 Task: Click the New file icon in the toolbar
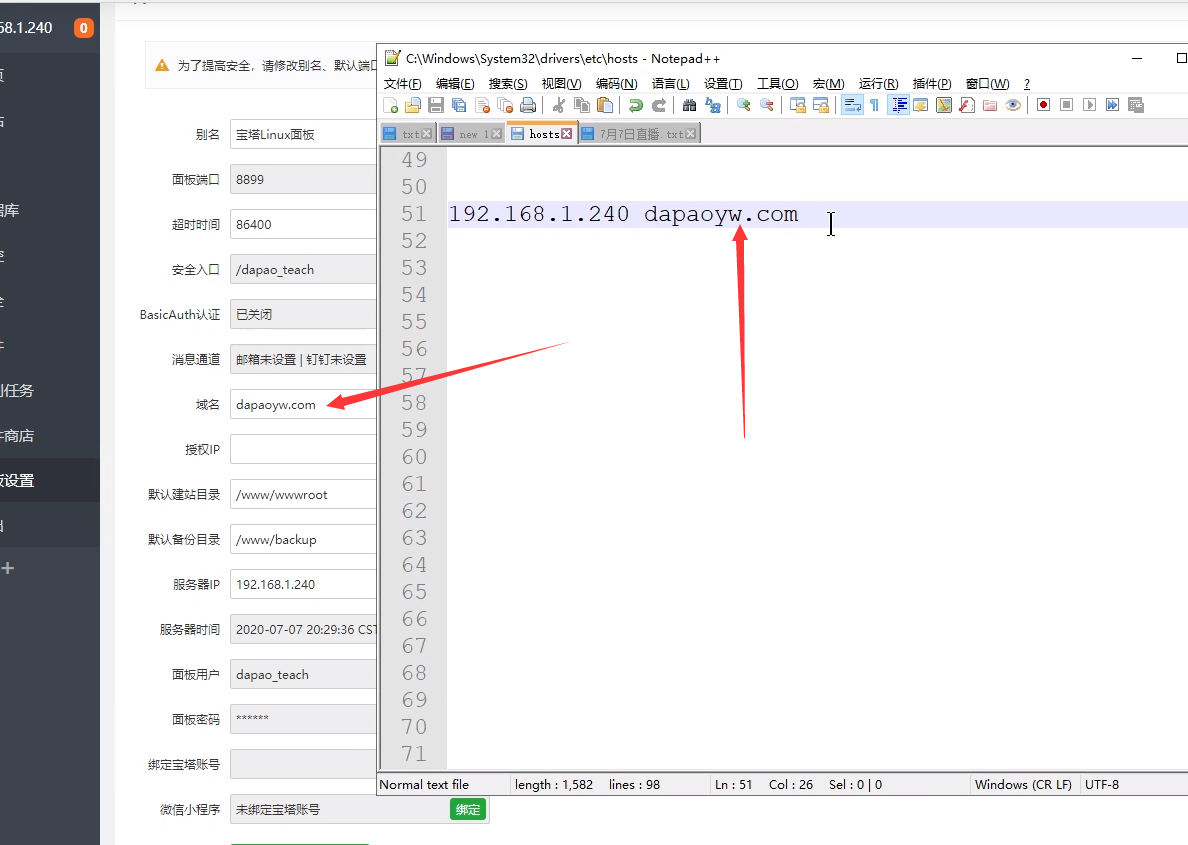(391, 105)
